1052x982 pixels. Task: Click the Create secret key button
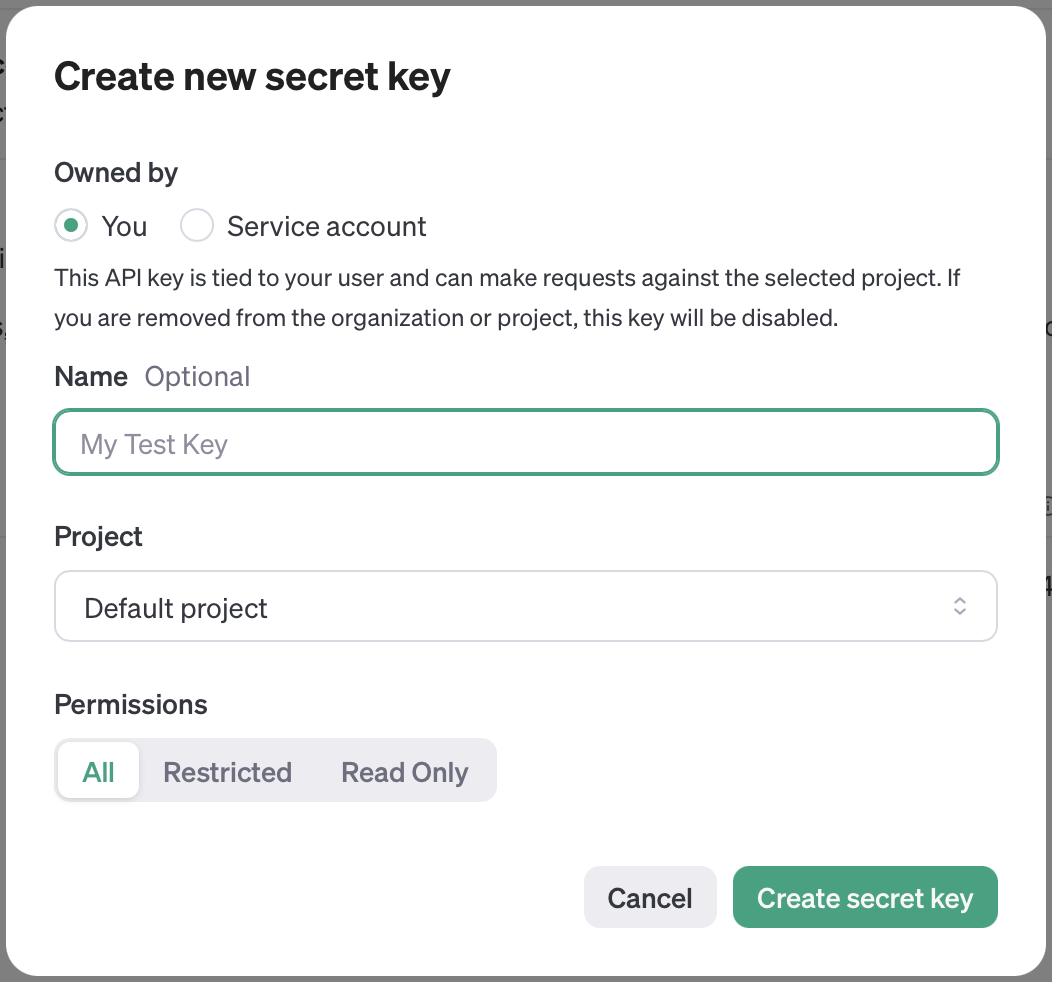865,897
